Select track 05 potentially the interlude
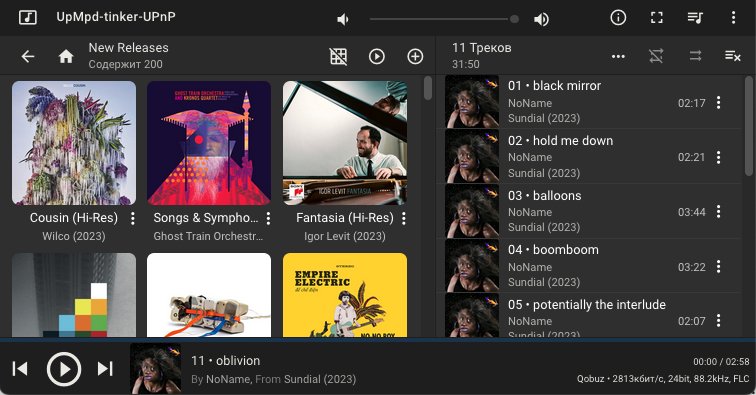756x395 pixels. coord(588,315)
